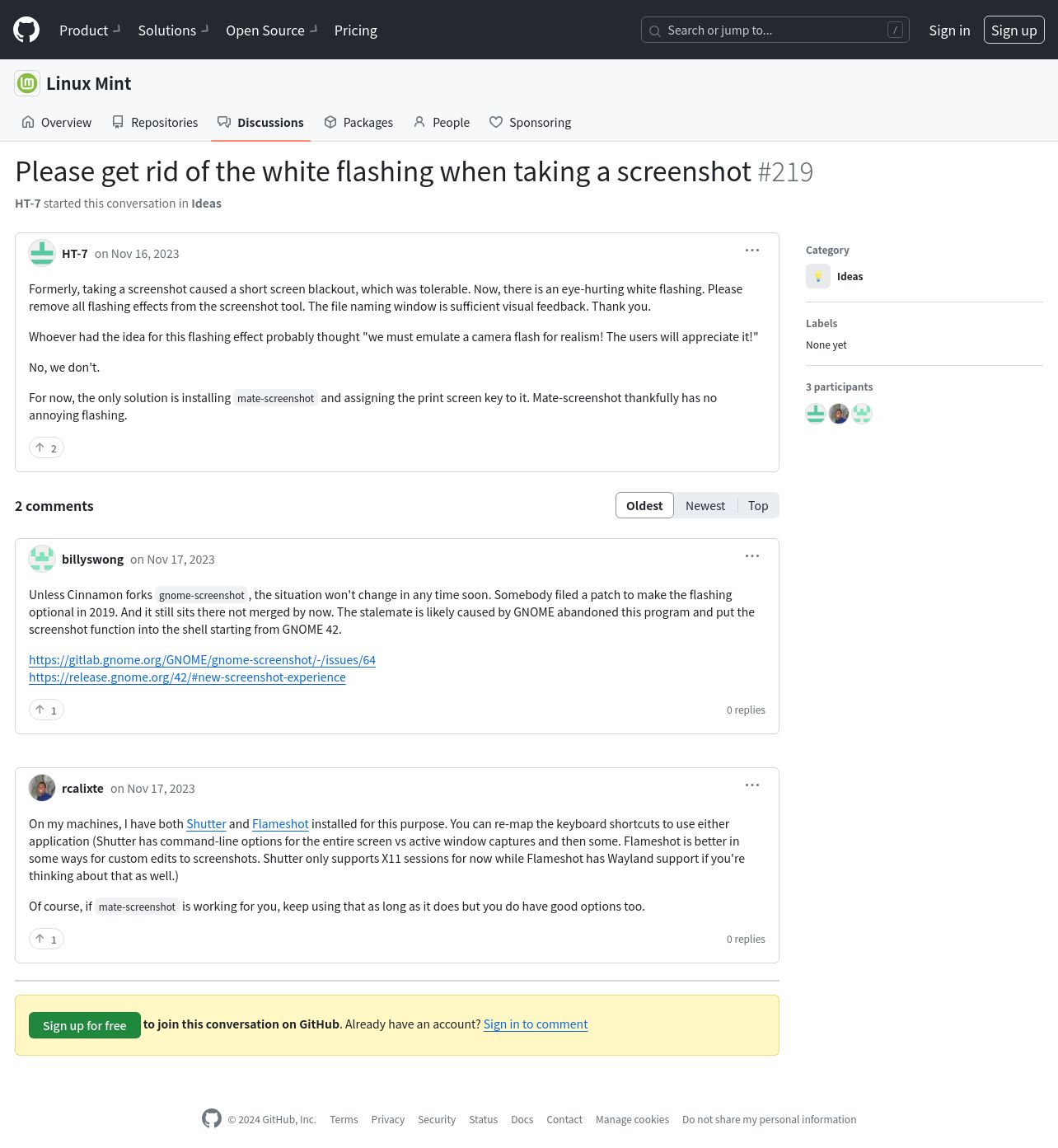The height and width of the screenshot is (1148, 1058).
Task: Open the Linux Mint organization avatar
Action: pos(27,83)
